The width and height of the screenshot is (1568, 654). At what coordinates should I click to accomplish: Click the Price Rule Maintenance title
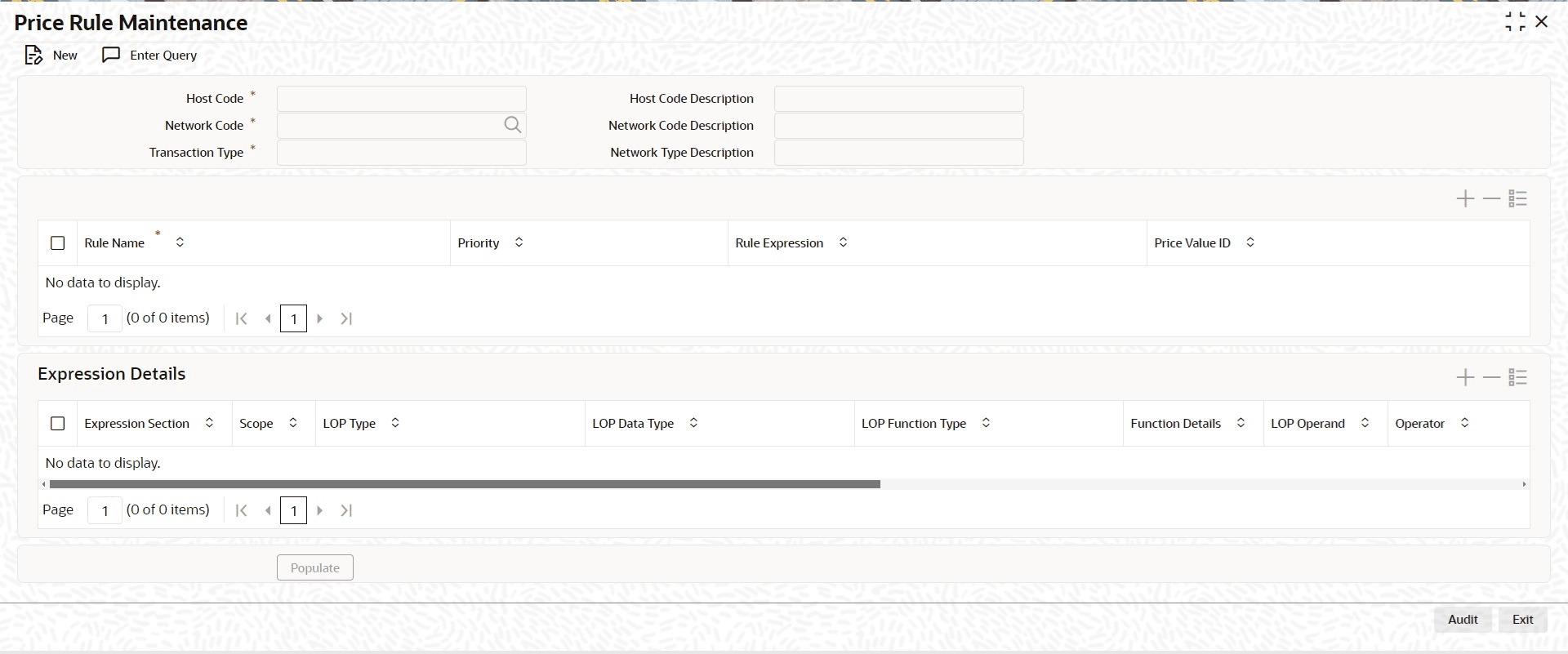pyautogui.click(x=131, y=23)
